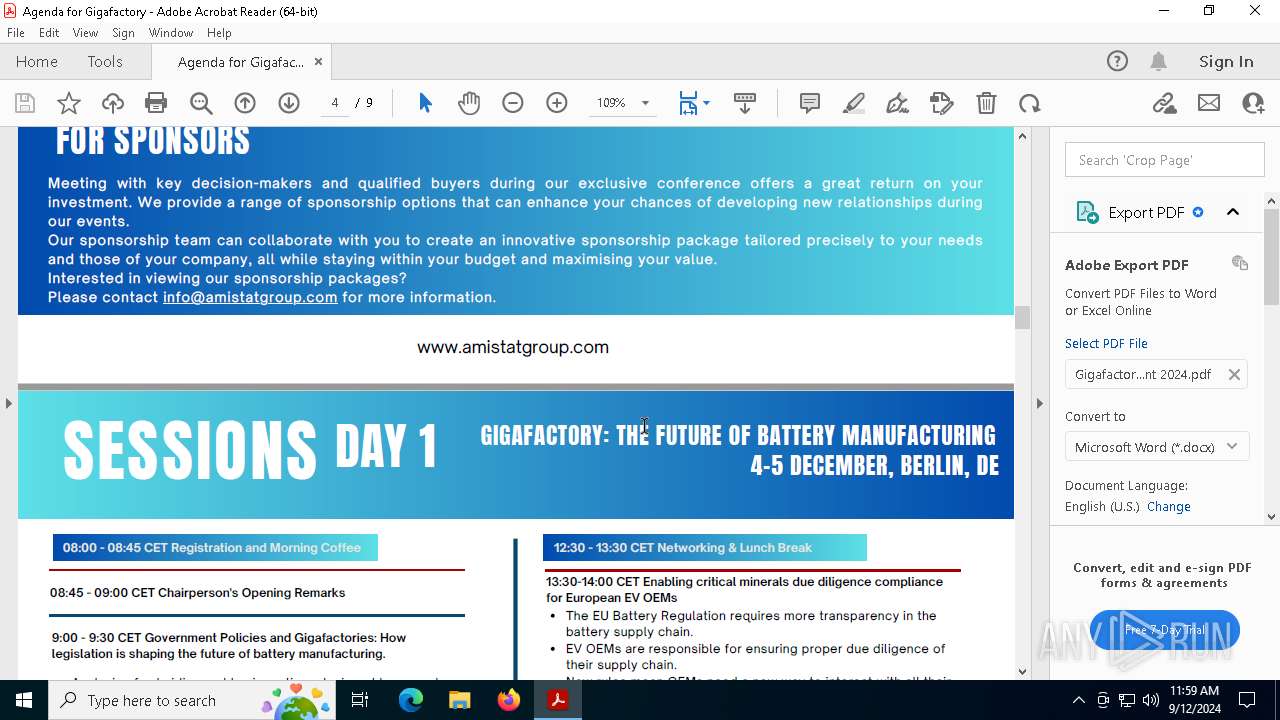Click the volume icon in system tray
Viewport: 1280px width, 720px height.
click(1151, 700)
